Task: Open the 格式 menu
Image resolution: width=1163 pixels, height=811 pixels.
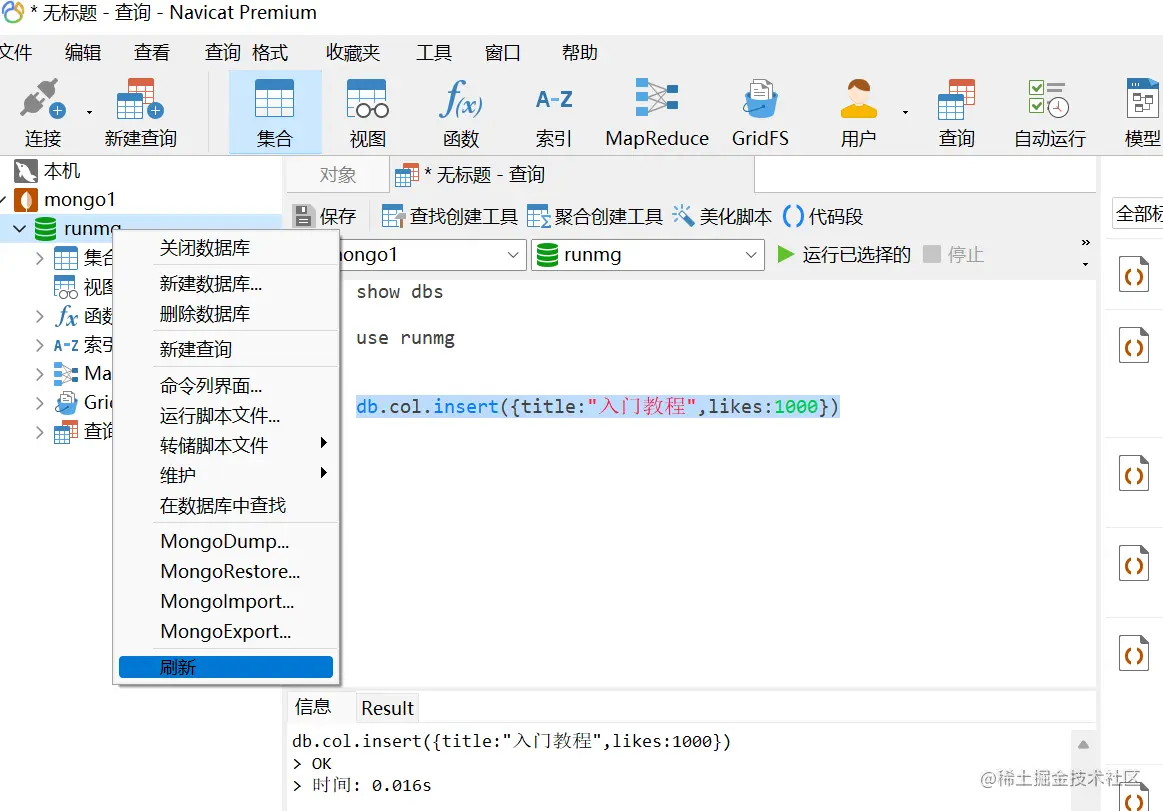Action: pyautogui.click(x=270, y=53)
